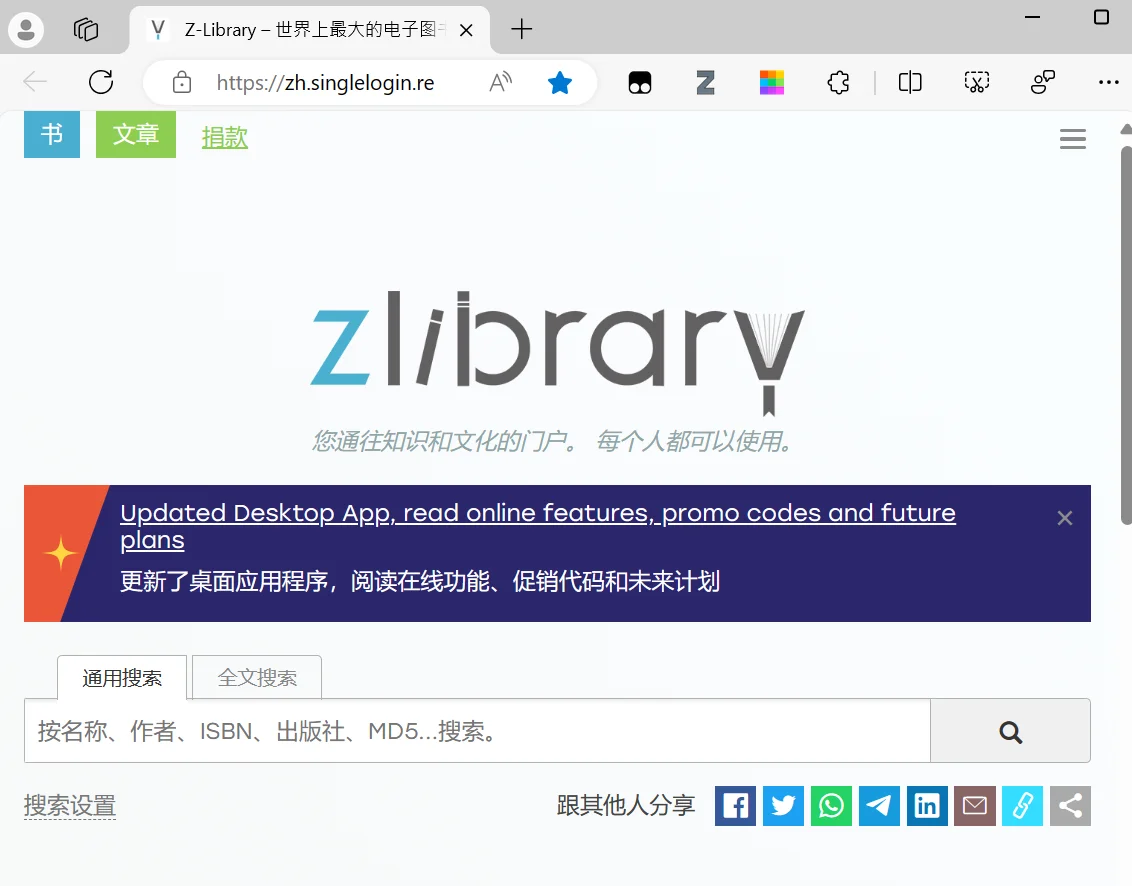Open browser Settings and more menu
The height and width of the screenshot is (886, 1132).
(x=1108, y=82)
